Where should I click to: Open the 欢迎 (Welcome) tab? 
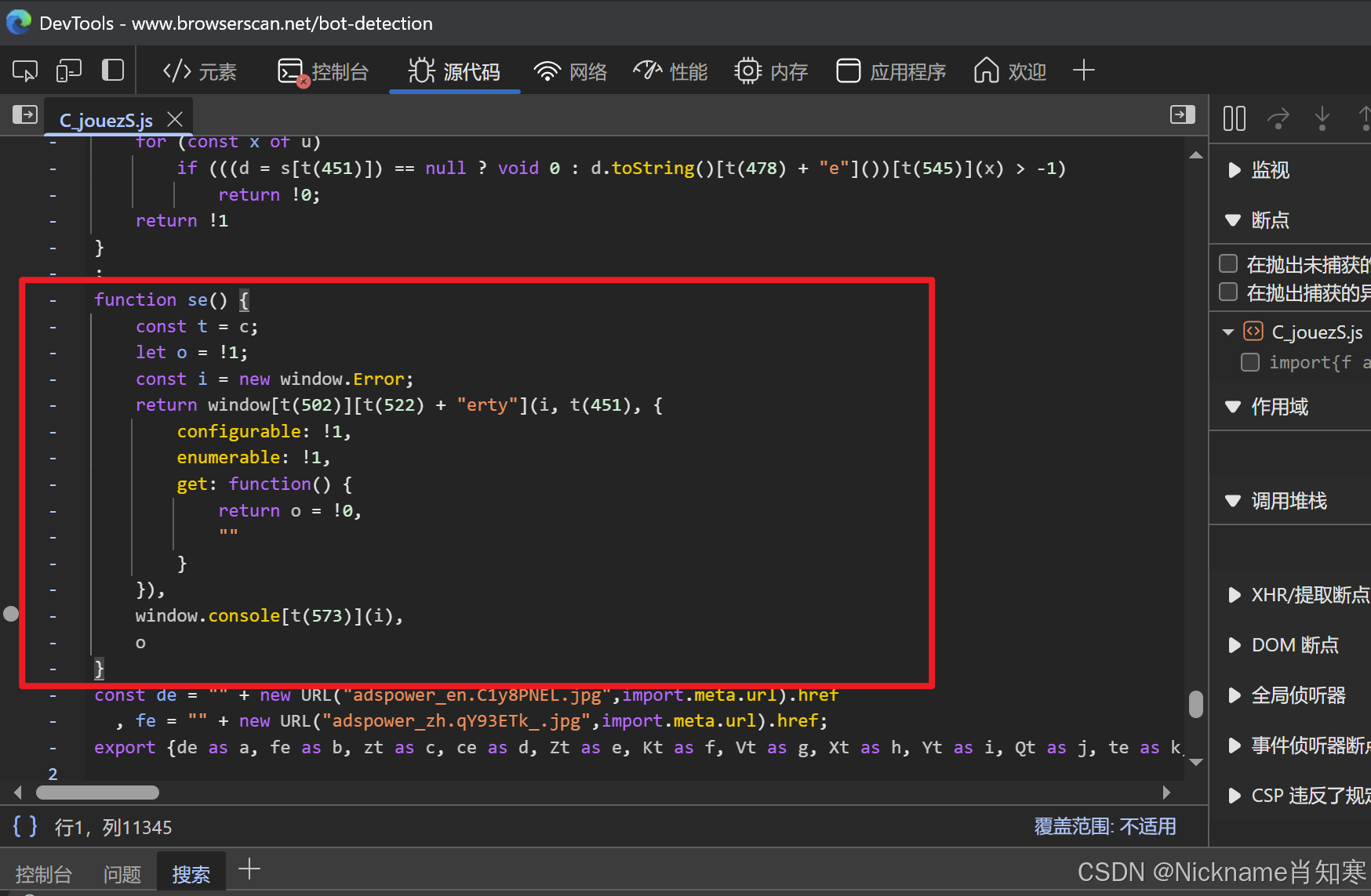point(1010,71)
